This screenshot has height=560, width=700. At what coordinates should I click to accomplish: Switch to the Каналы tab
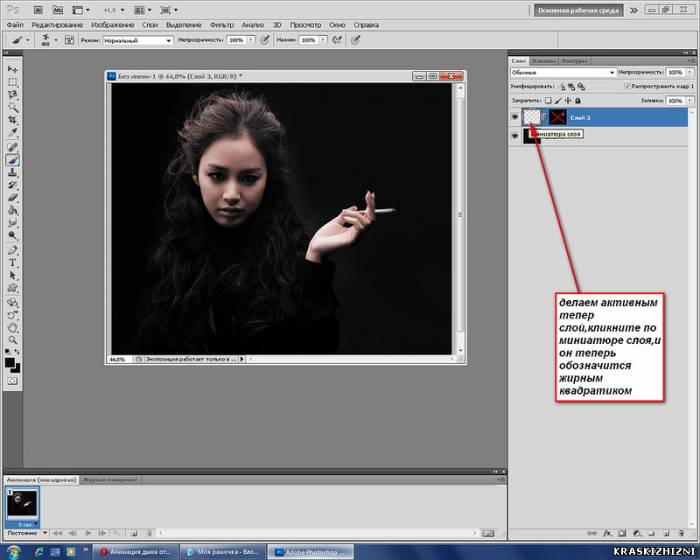[544, 61]
